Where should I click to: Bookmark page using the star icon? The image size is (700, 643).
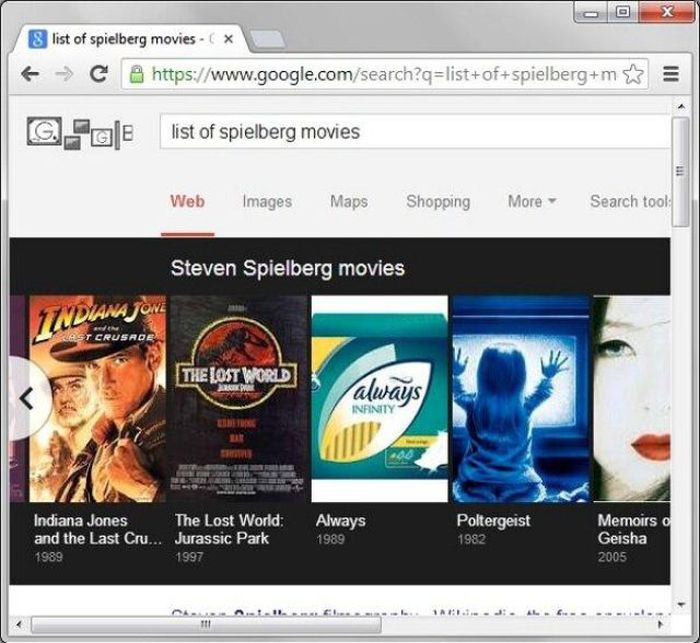click(632, 74)
